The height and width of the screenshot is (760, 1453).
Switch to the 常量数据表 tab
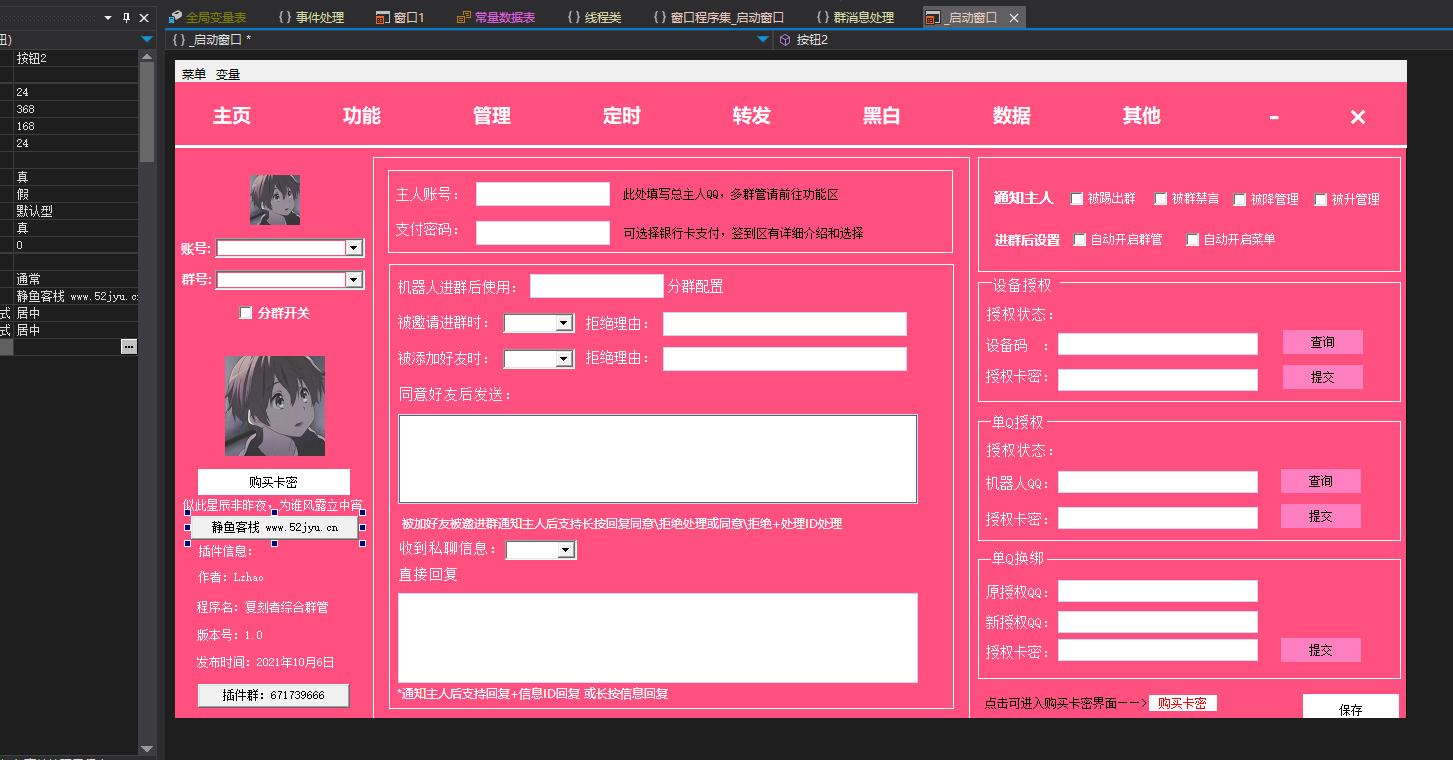tap(496, 18)
